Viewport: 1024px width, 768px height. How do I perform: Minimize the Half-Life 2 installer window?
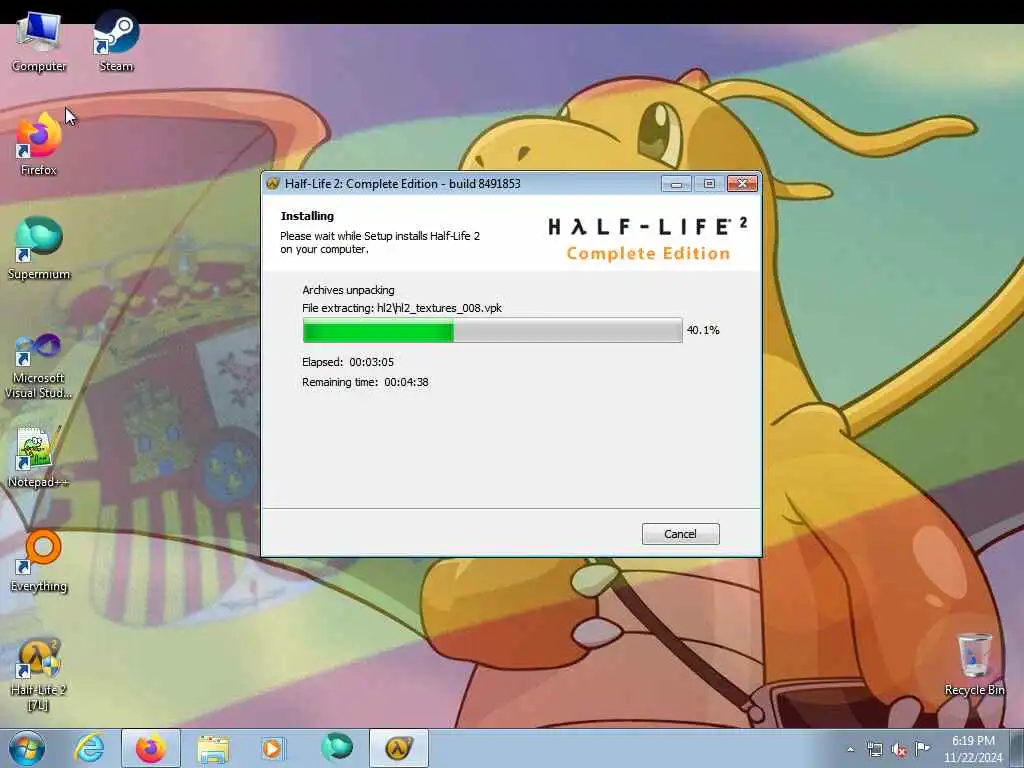tap(676, 184)
